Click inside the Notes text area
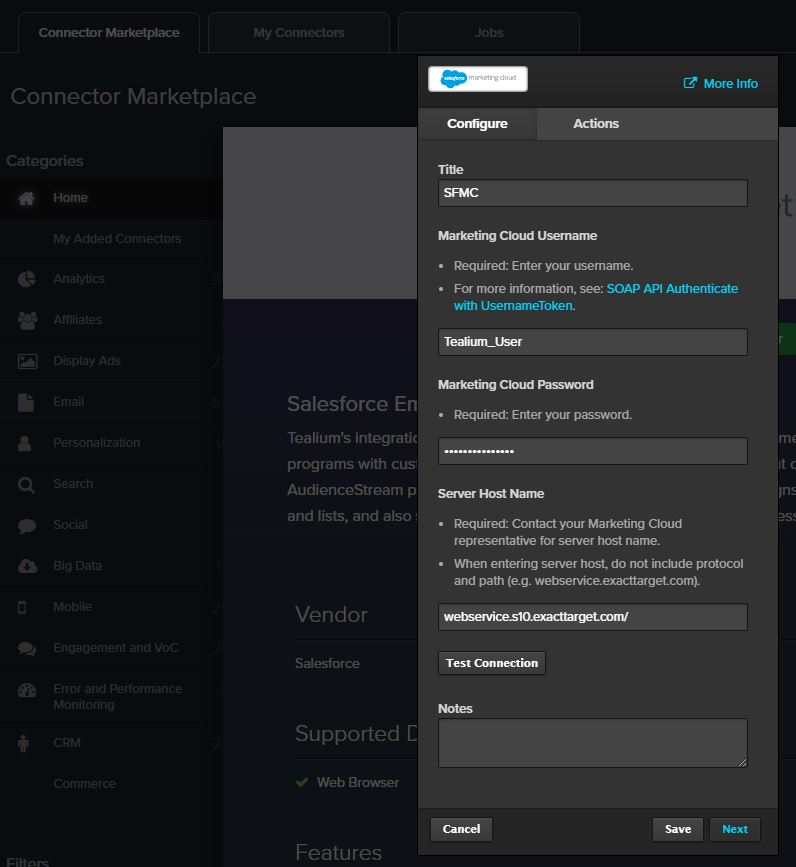Viewport: 796px width, 867px height. 592,742
